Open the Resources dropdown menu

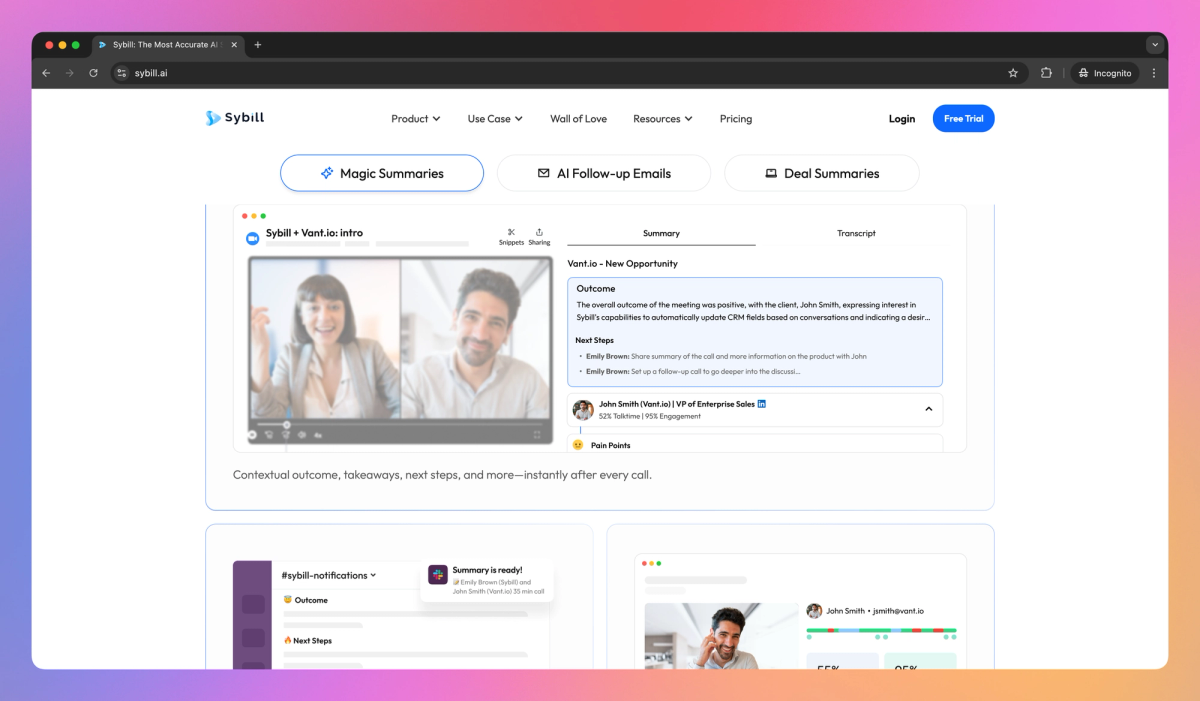point(663,119)
